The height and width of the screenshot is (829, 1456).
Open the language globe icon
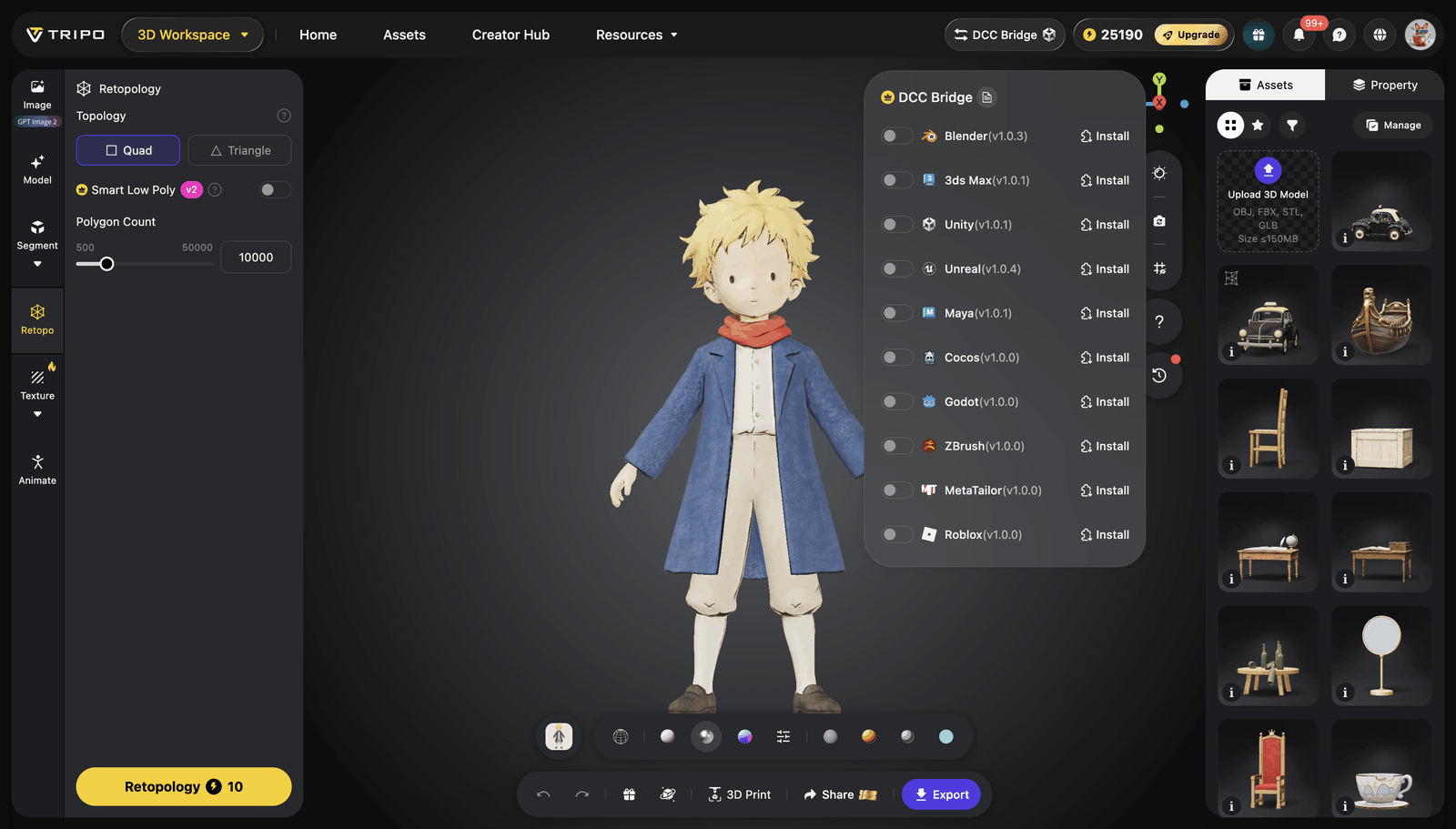(1380, 35)
